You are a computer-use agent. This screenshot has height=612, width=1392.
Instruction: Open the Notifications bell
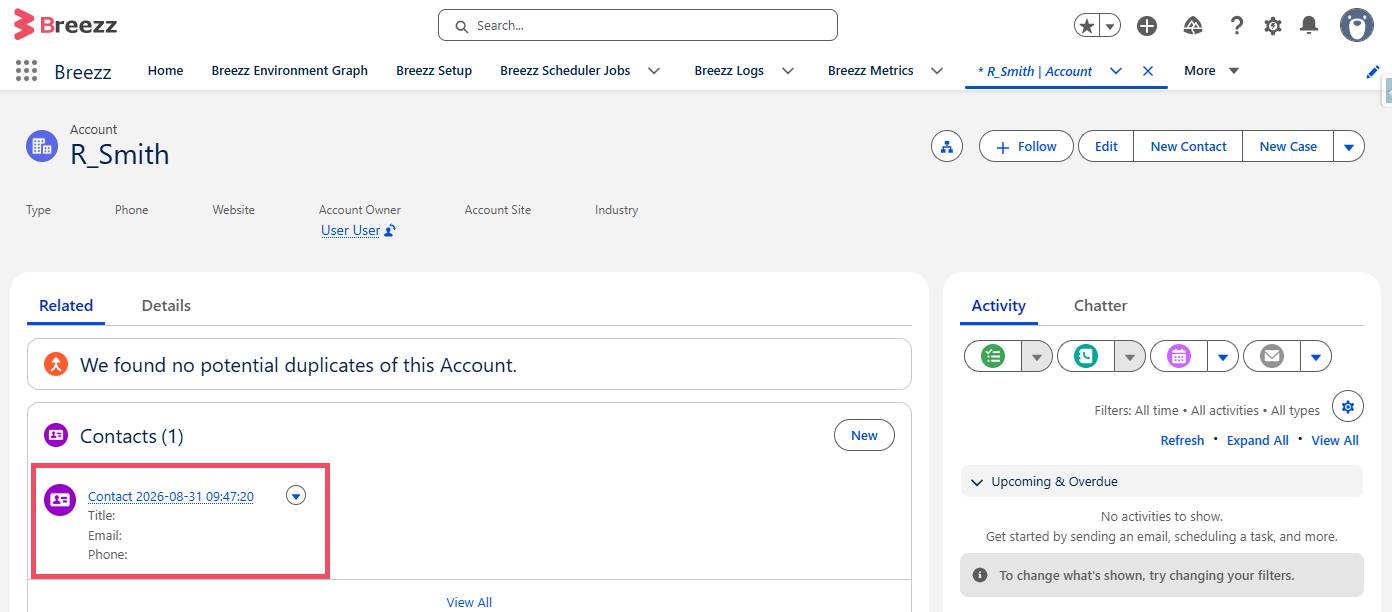click(x=1309, y=26)
